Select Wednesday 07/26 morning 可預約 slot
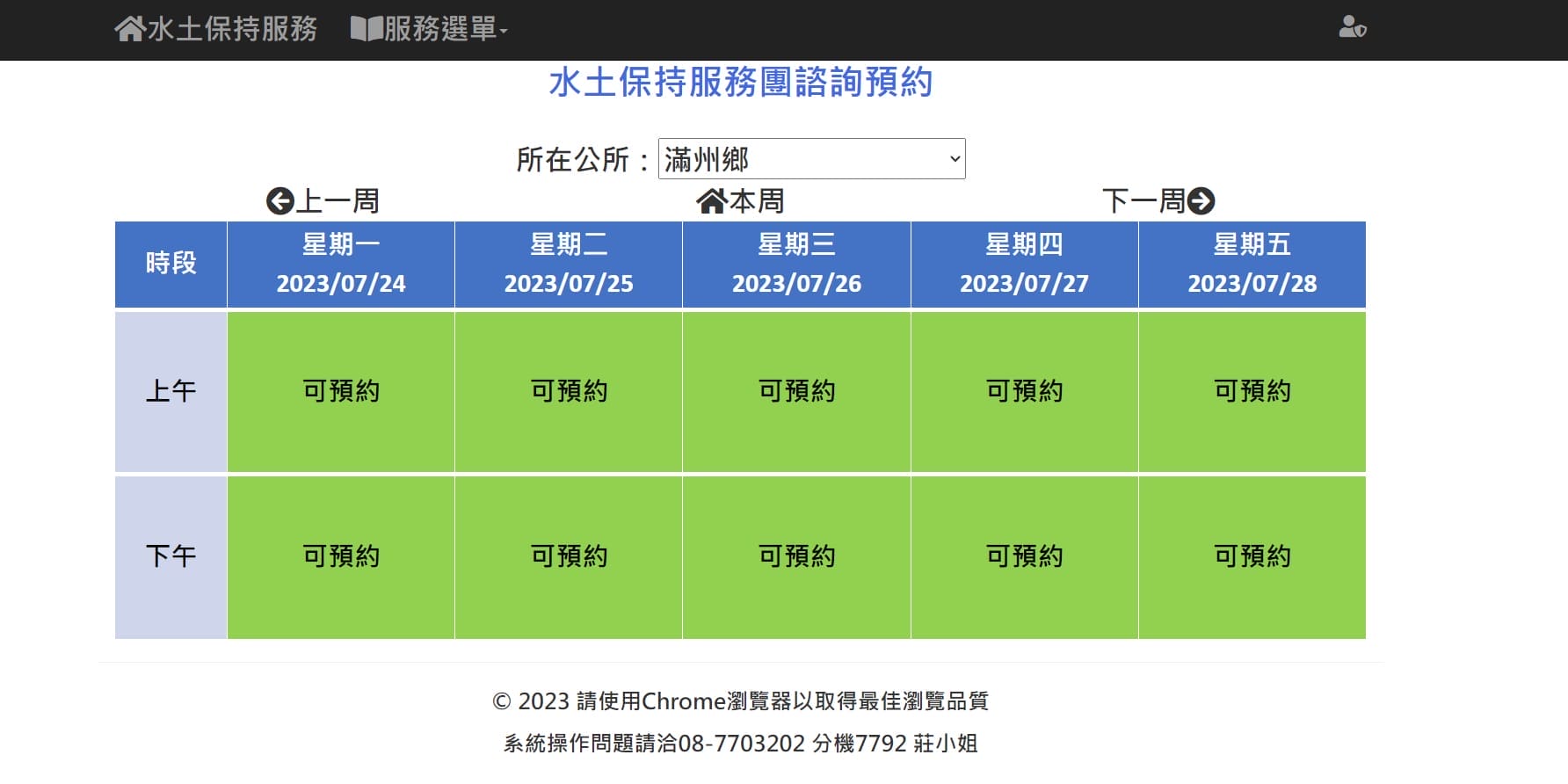1568x784 pixels. click(796, 391)
